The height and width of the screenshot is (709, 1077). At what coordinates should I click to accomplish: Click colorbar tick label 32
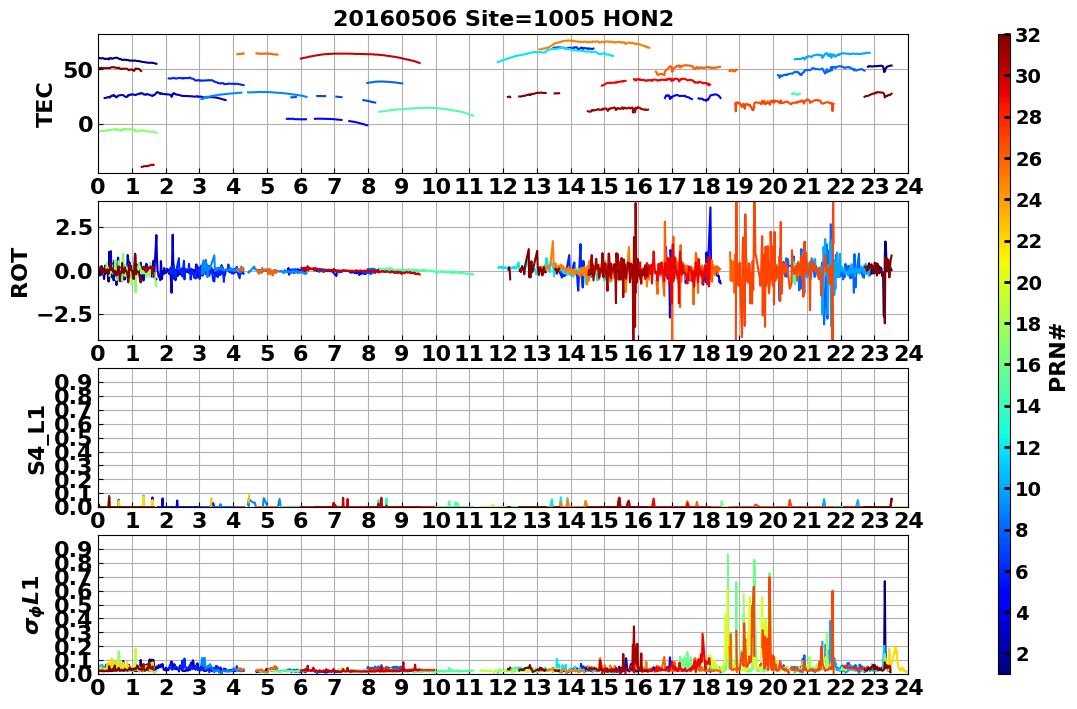(1028, 35)
